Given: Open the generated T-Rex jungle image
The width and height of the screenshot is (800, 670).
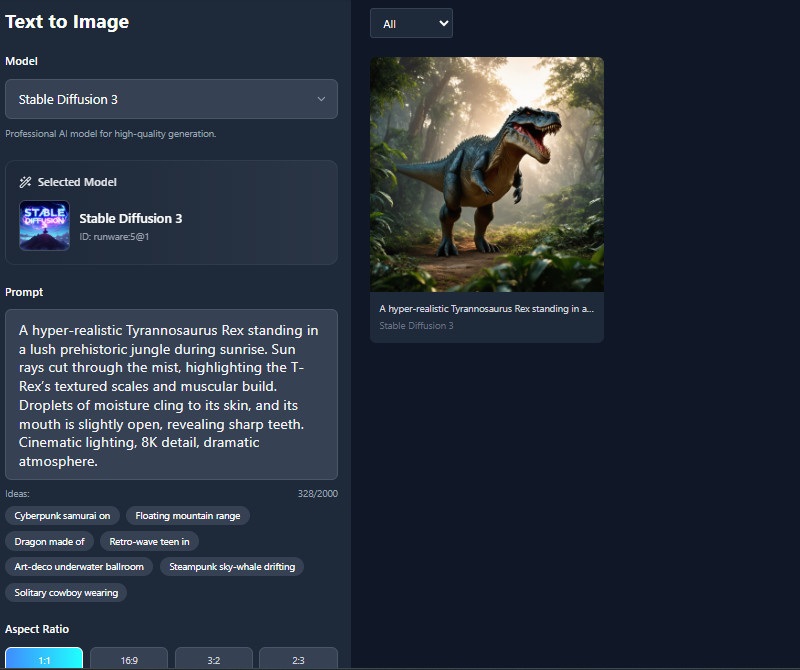Looking at the screenshot, I should (x=487, y=175).
